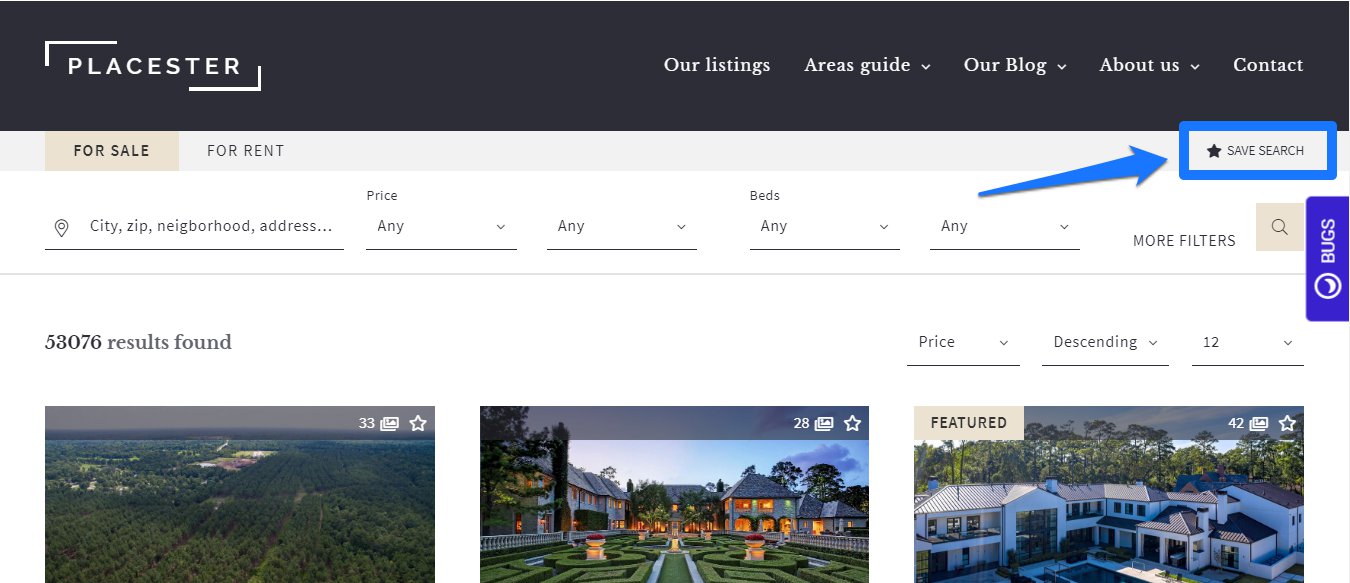
Task: Open the mansion garden listing thumbnail
Action: [x=674, y=494]
